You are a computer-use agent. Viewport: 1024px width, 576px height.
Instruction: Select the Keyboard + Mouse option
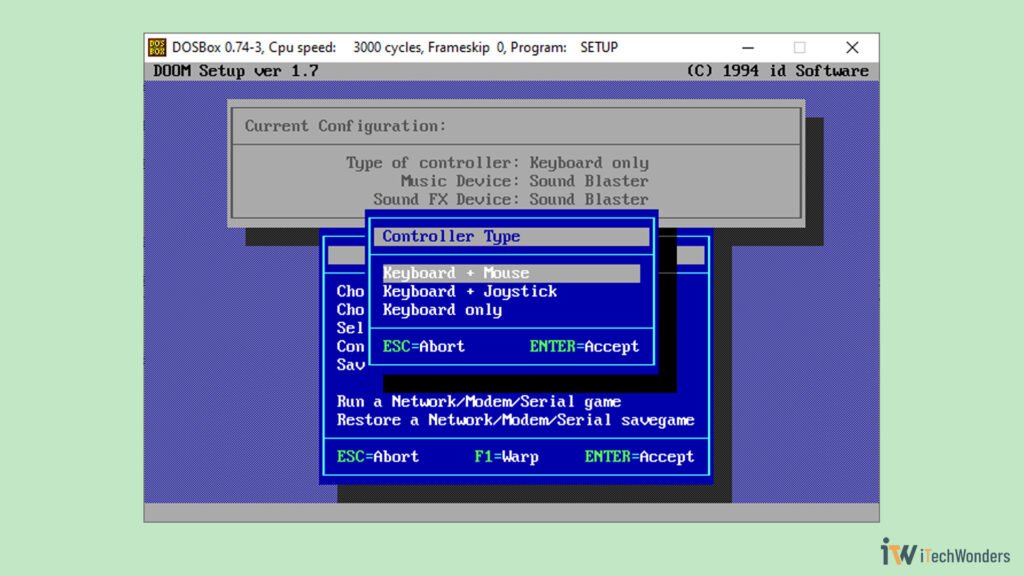point(456,272)
